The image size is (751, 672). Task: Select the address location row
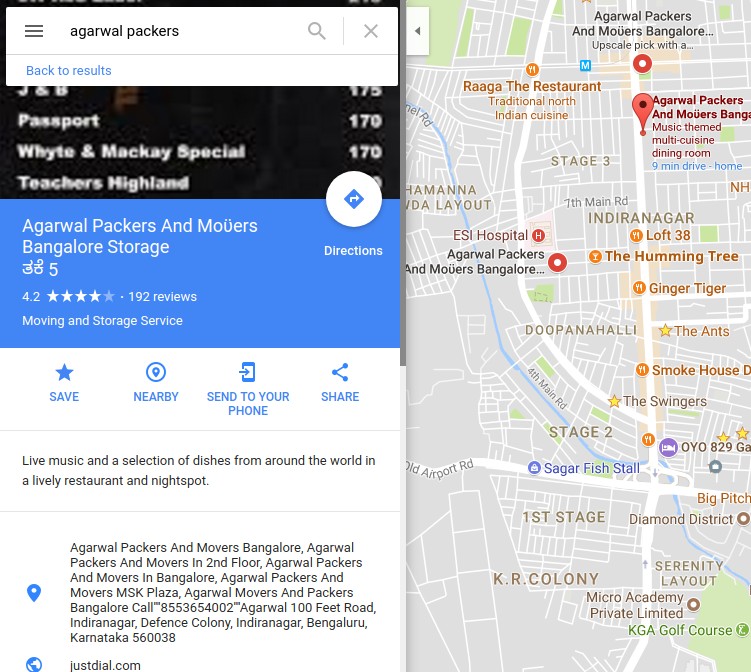click(x=200, y=592)
